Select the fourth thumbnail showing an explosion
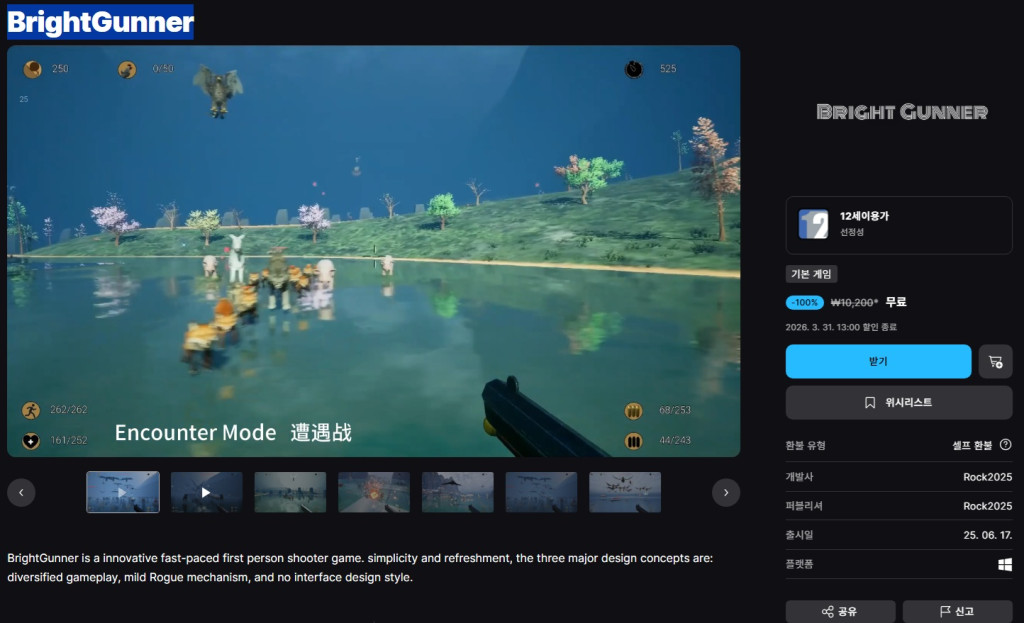This screenshot has height=623, width=1024. pos(374,492)
